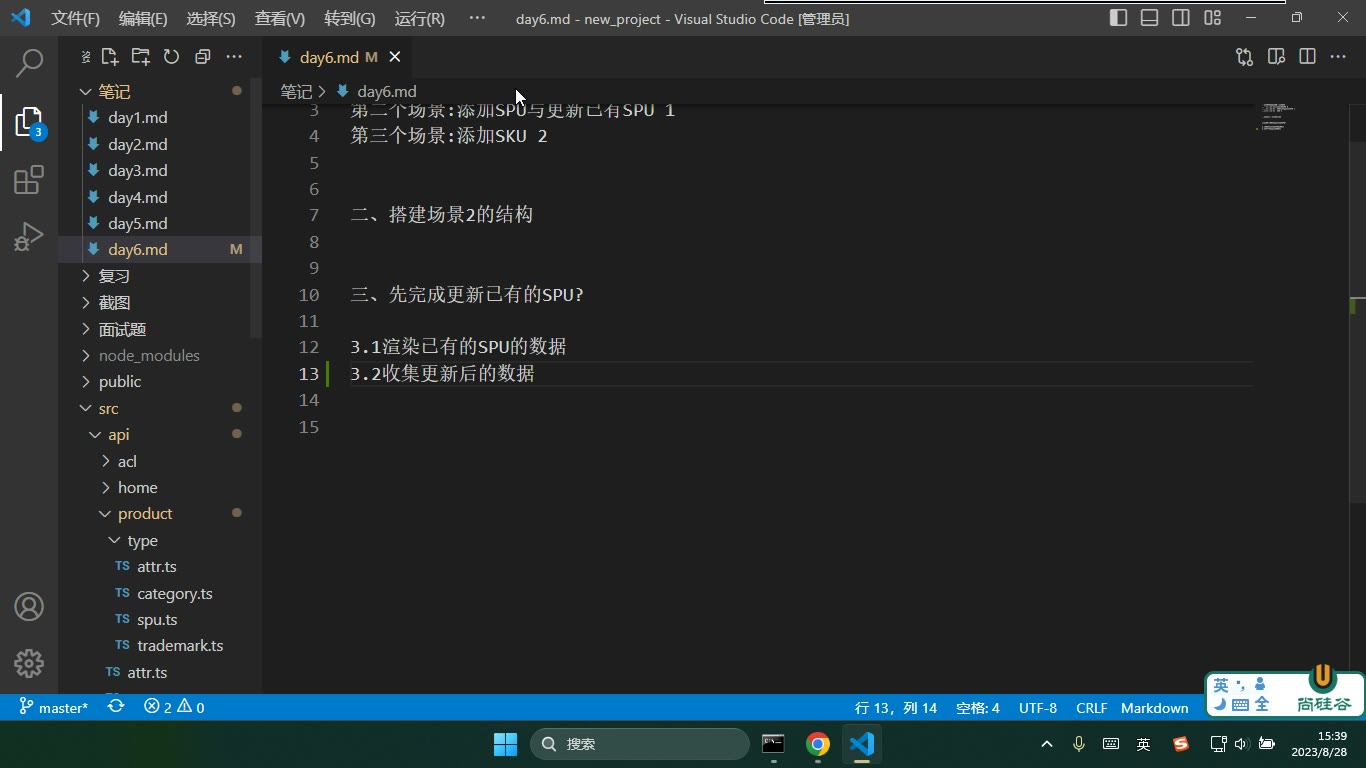Open the Extensions view
Image resolution: width=1366 pixels, height=768 pixels.
(x=29, y=180)
